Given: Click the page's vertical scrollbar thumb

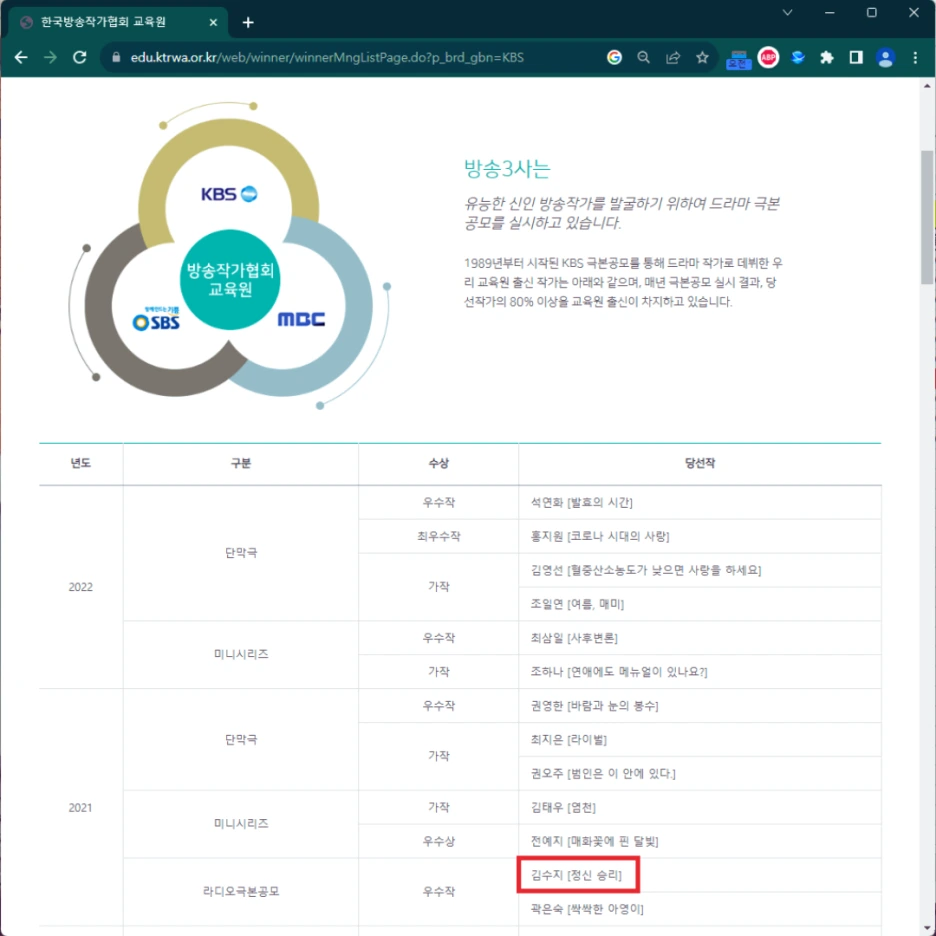Looking at the screenshot, I should (x=927, y=218).
